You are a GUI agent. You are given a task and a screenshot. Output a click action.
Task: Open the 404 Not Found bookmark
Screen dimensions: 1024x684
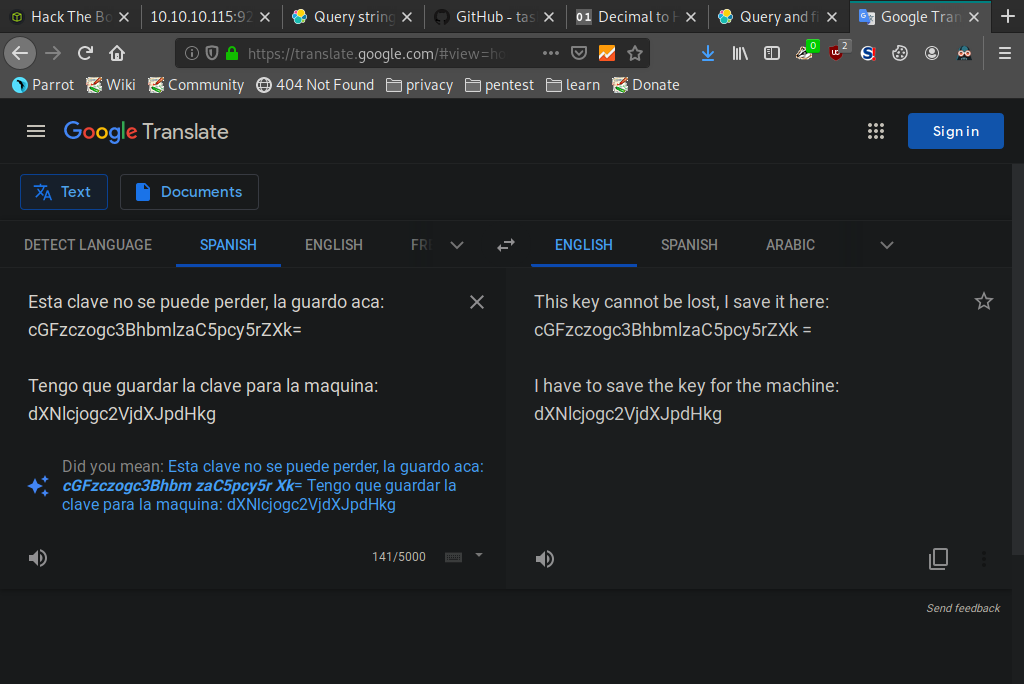315,85
